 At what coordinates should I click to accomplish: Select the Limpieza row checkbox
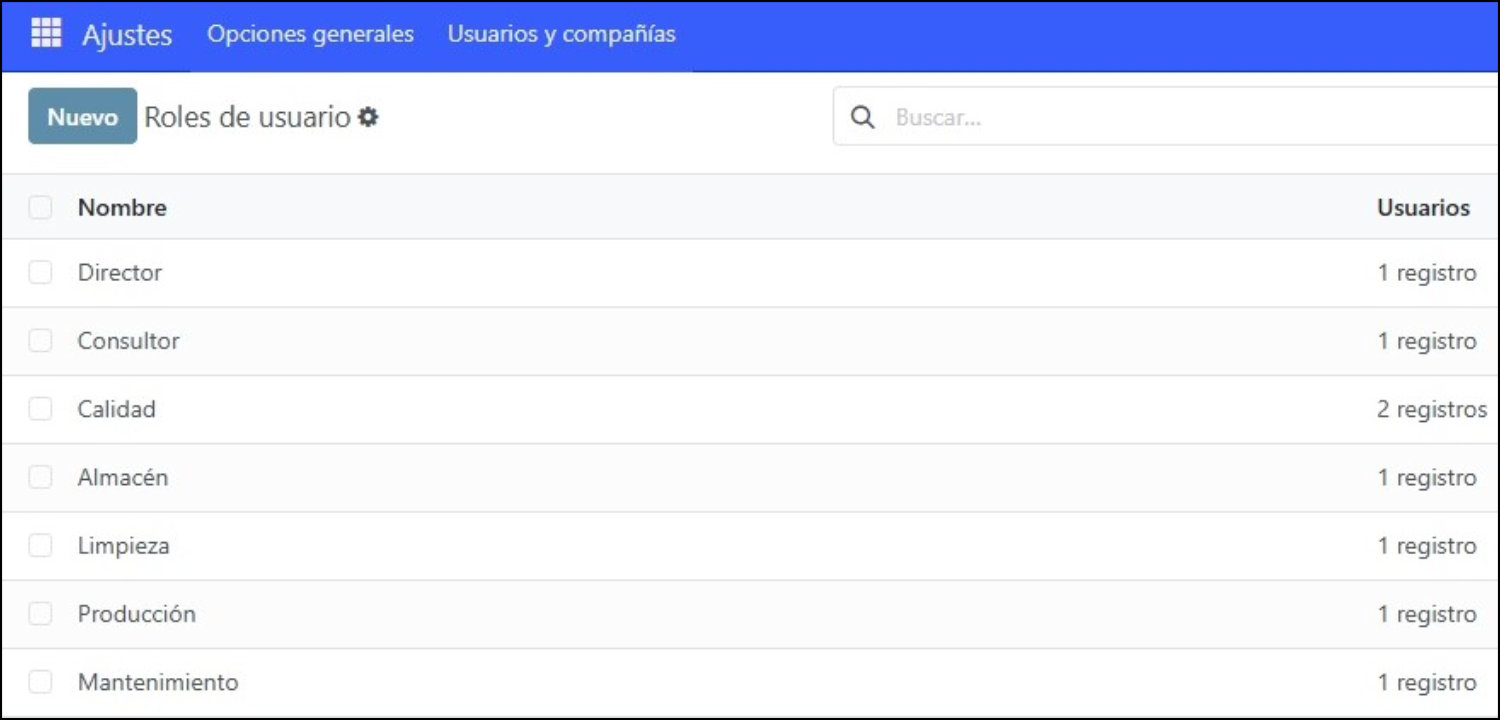(40, 545)
